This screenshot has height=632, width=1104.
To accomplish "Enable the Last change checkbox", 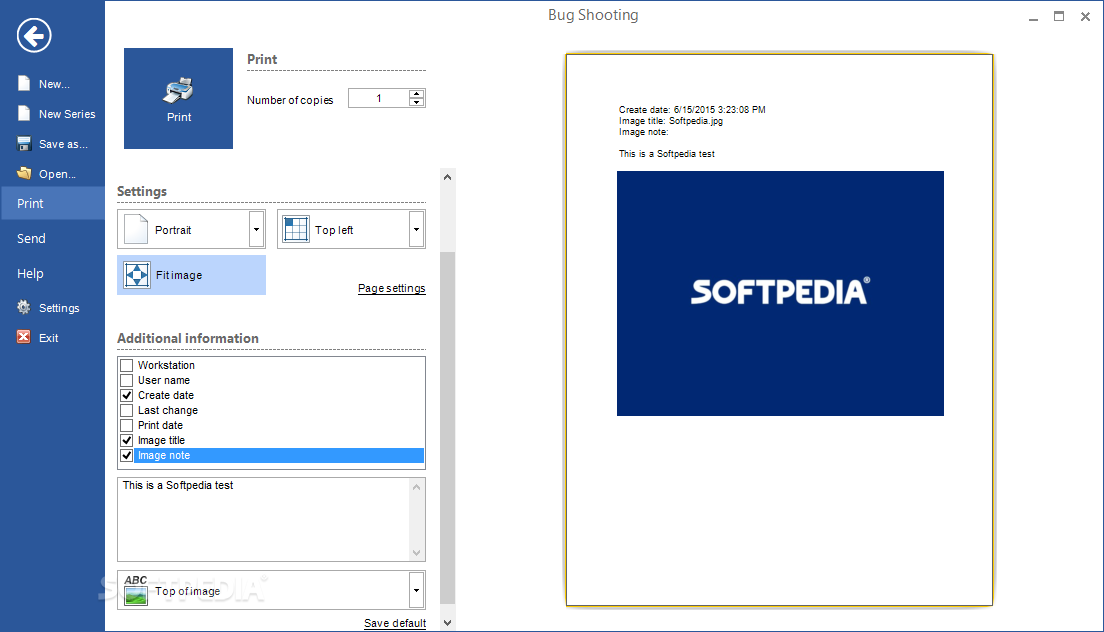I will tap(127, 410).
